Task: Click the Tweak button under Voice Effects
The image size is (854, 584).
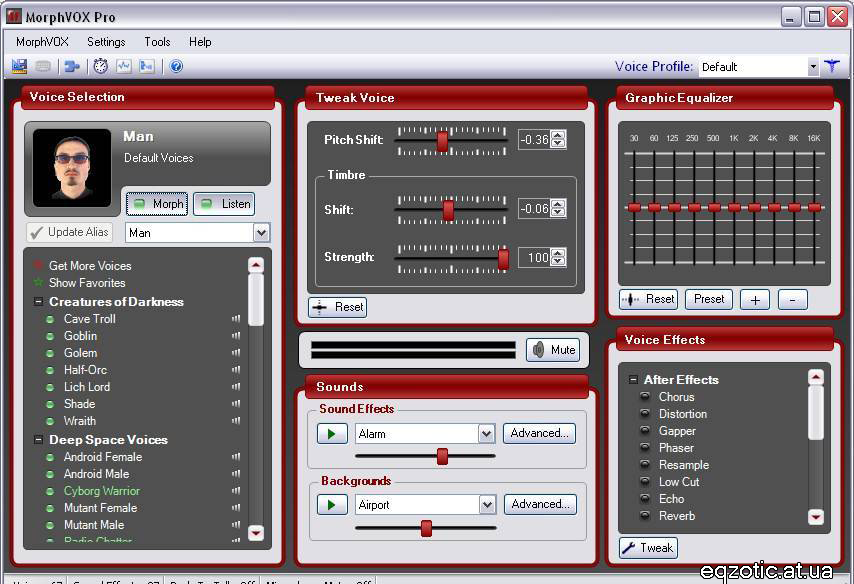Action: [x=648, y=548]
